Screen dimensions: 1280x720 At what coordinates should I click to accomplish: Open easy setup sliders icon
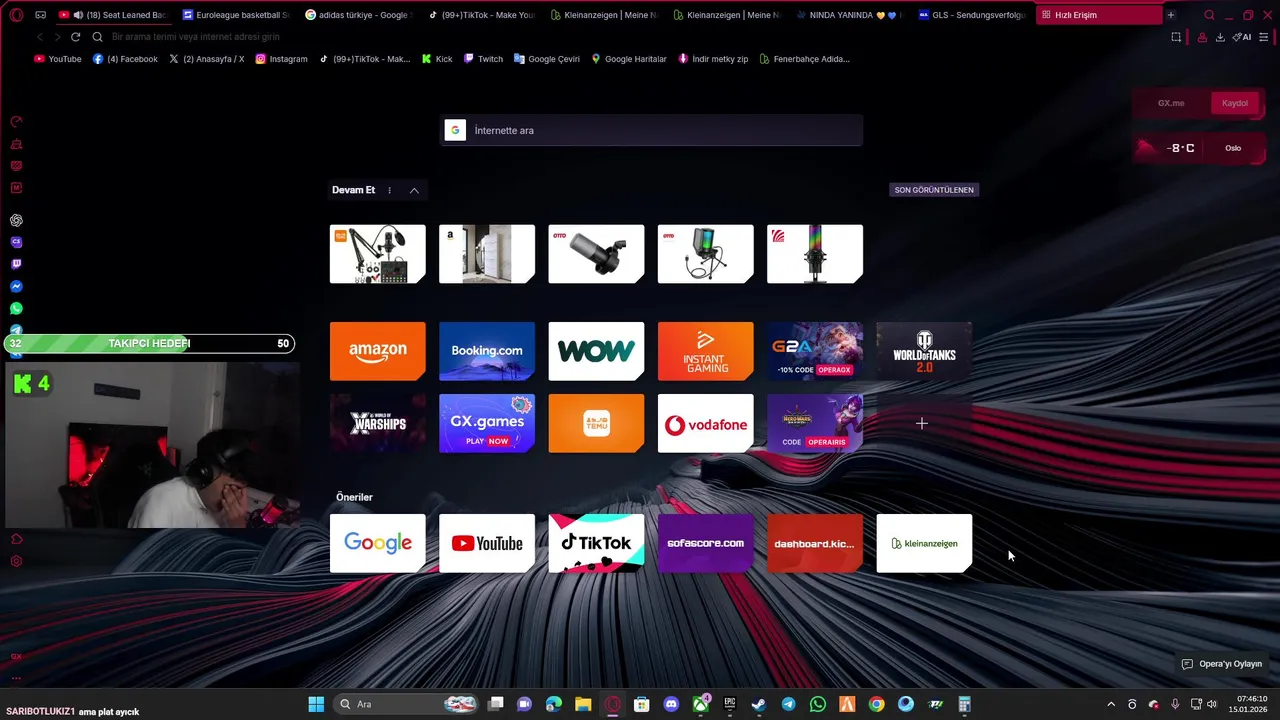click(1265, 37)
